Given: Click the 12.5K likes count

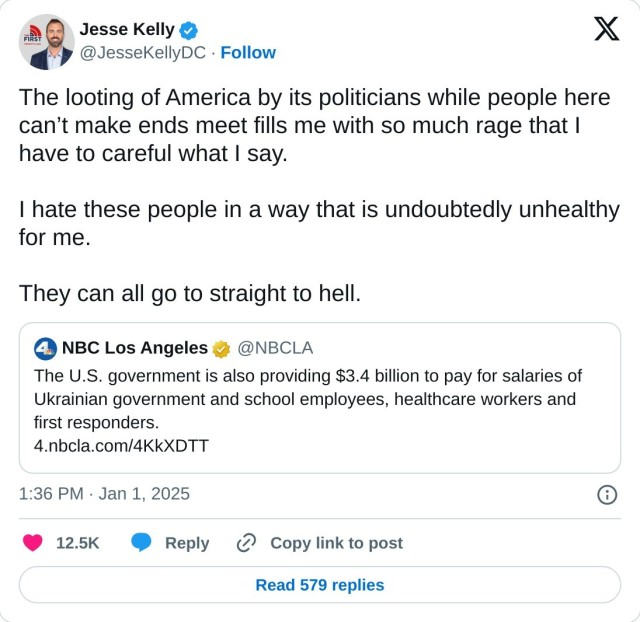Looking at the screenshot, I should pyautogui.click(x=77, y=543).
